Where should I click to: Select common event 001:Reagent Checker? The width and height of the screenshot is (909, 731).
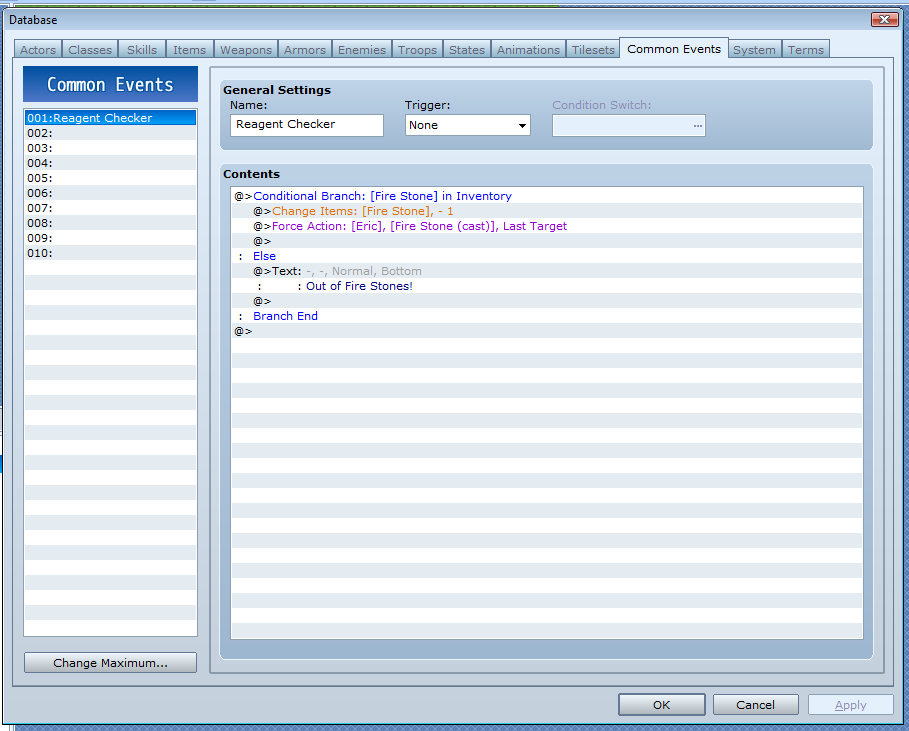click(110, 118)
